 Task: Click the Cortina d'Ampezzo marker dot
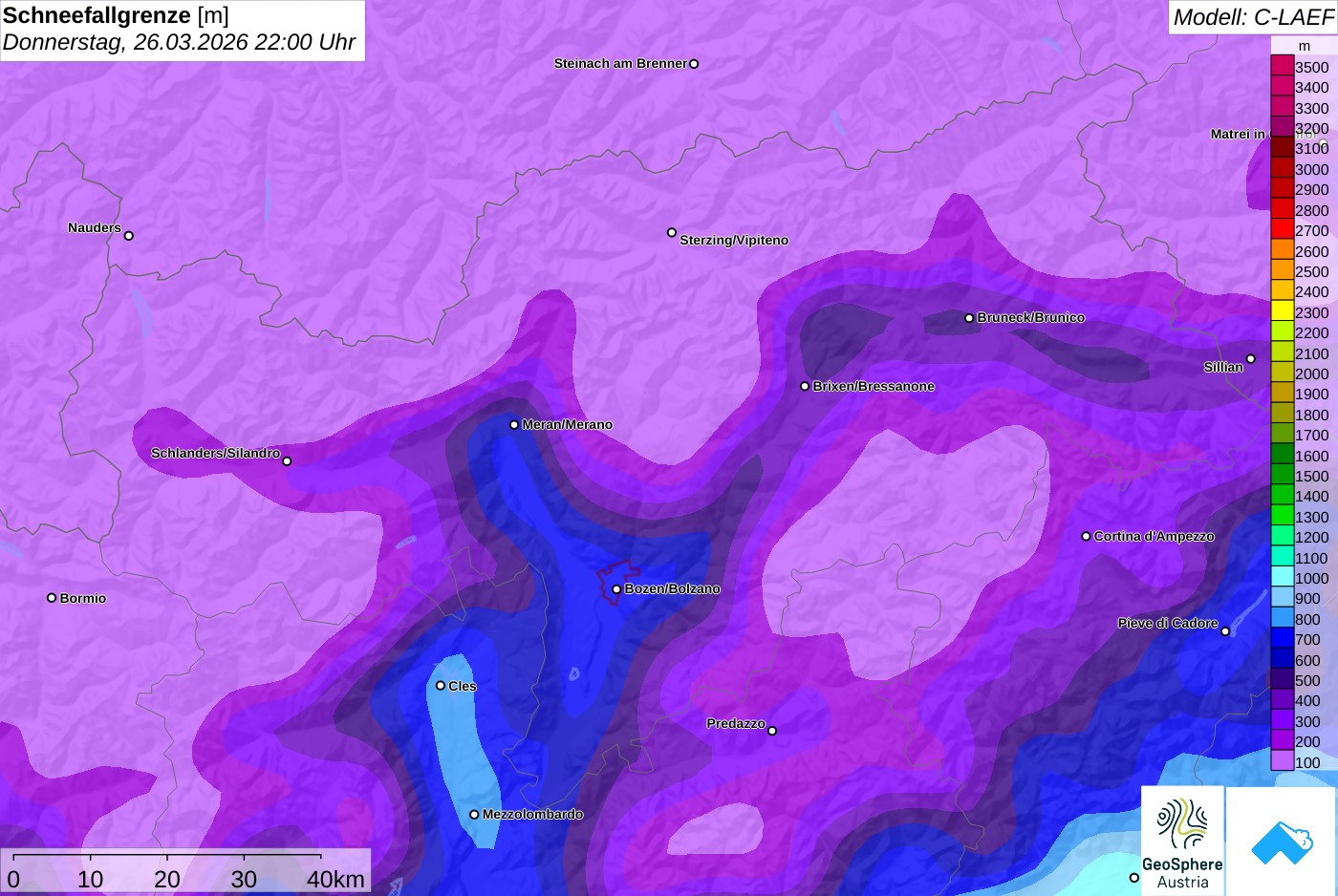pyautogui.click(x=1086, y=536)
